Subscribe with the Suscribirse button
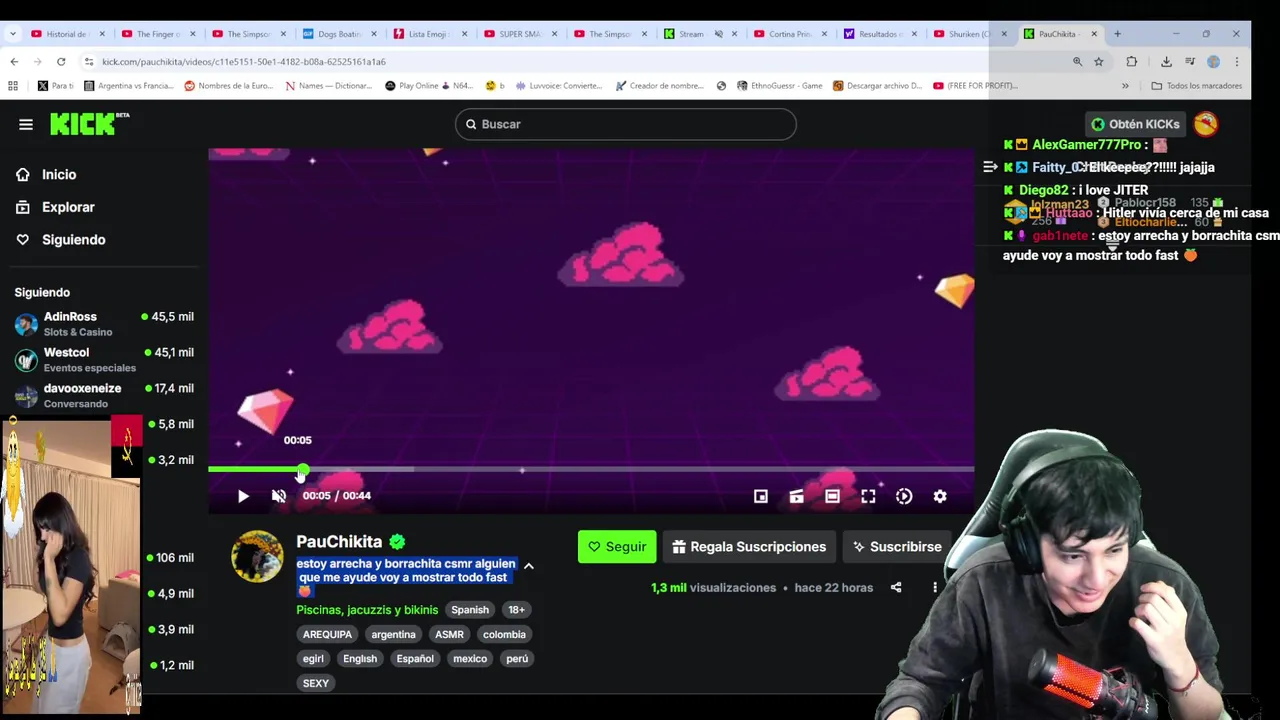The image size is (1280, 720). click(896, 547)
